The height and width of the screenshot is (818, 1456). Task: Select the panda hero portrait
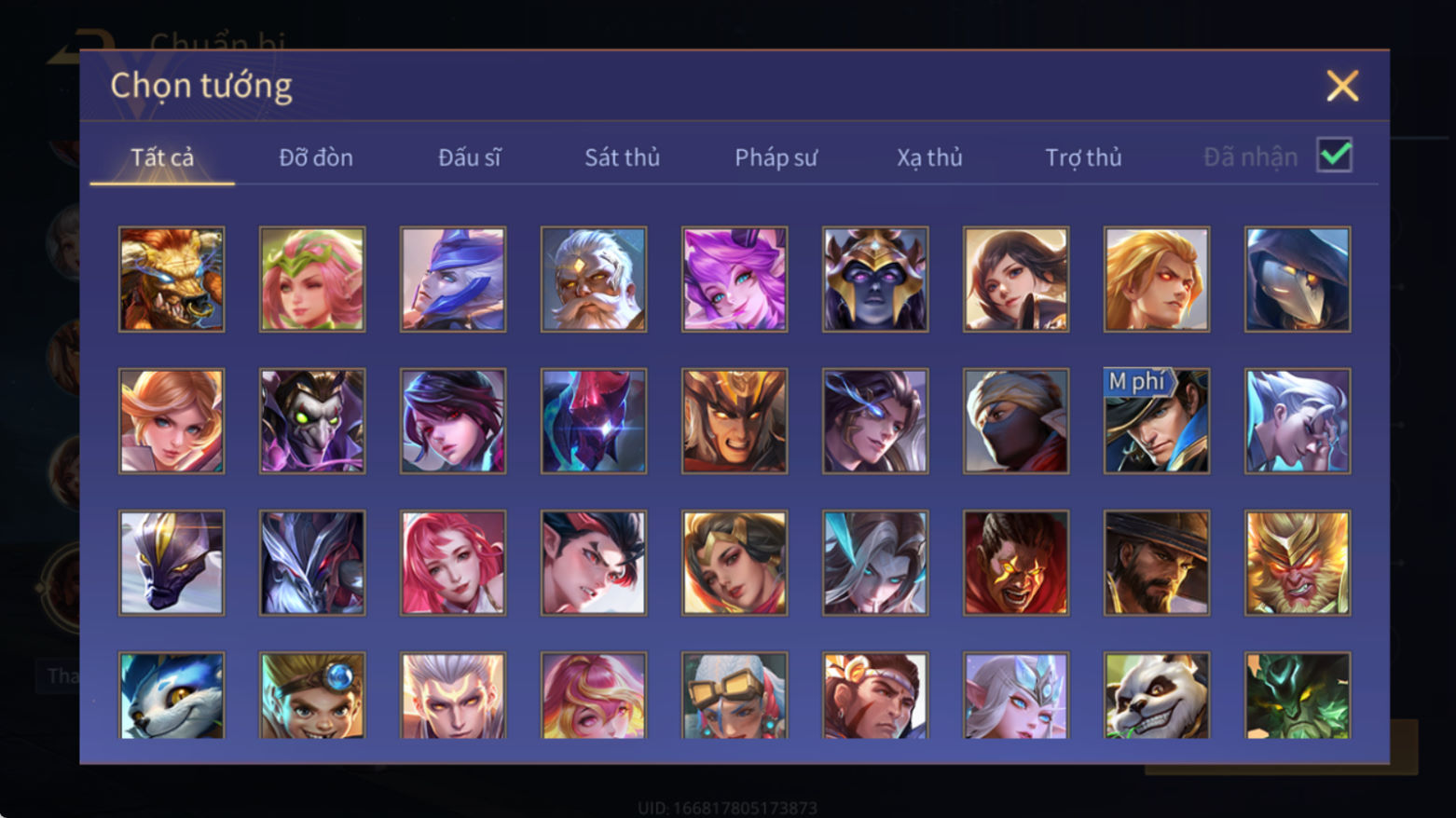coord(1157,695)
